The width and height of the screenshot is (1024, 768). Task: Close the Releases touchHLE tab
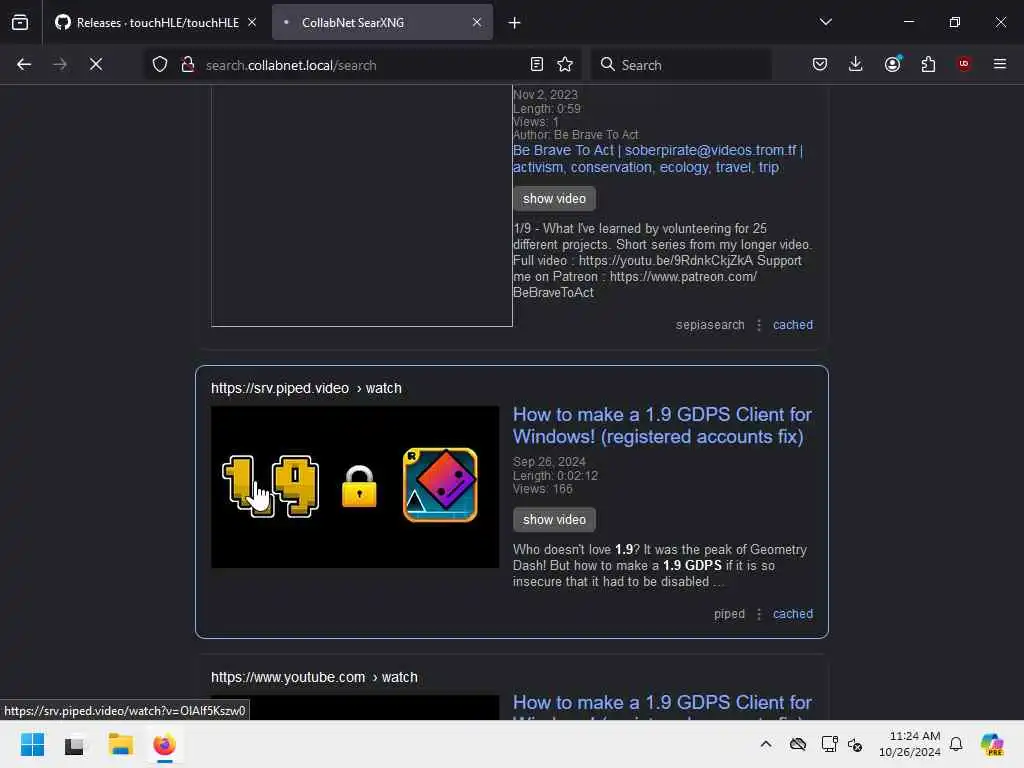pyautogui.click(x=251, y=22)
